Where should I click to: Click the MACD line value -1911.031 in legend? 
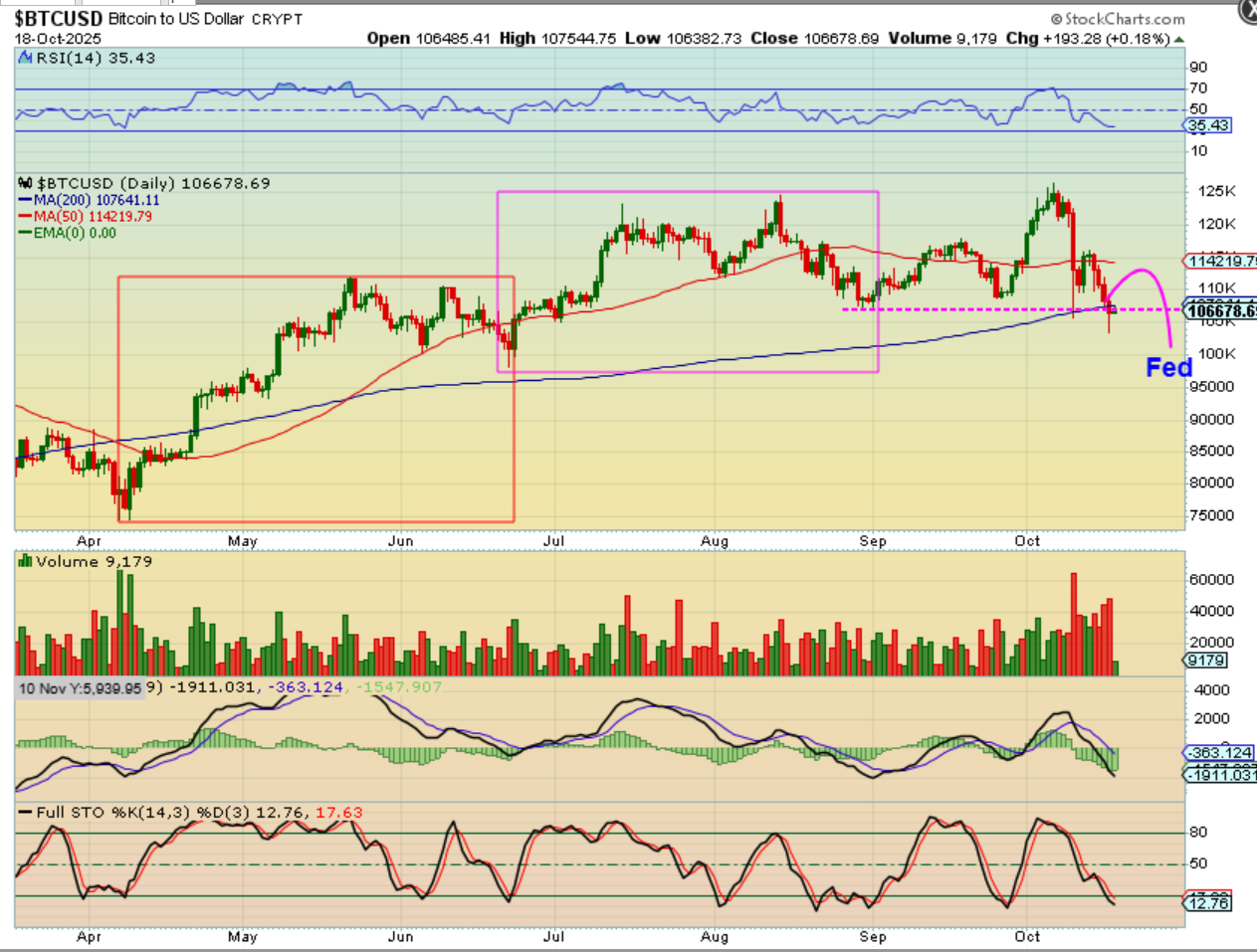click(213, 687)
